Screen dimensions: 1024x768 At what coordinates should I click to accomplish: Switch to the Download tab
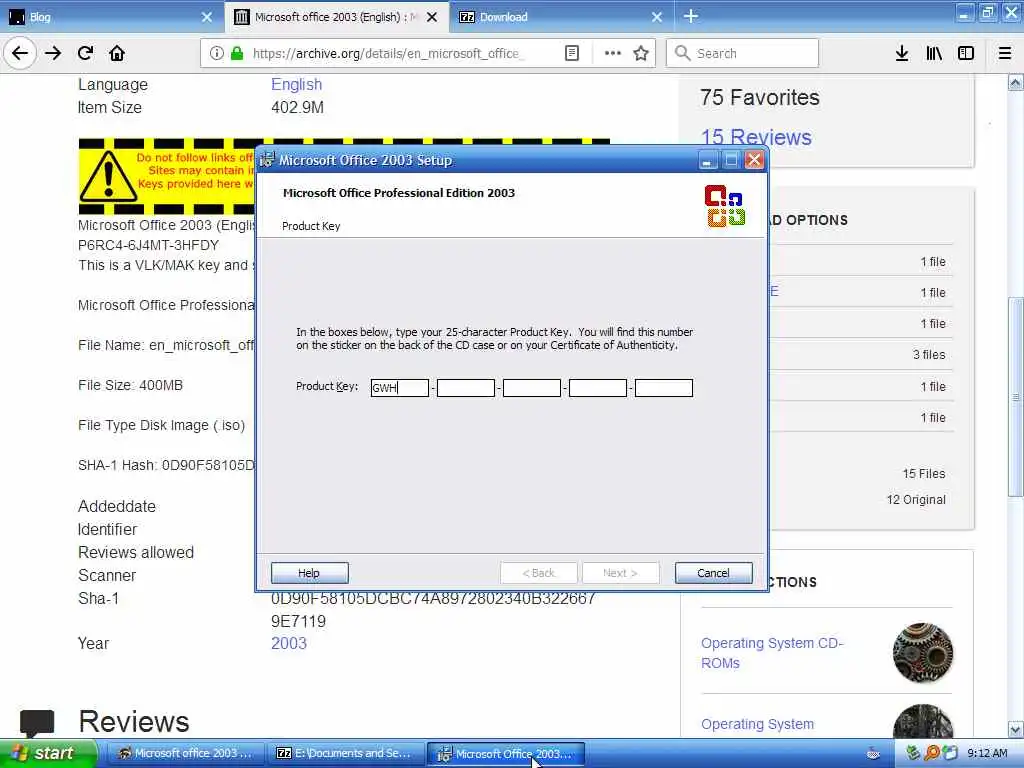pyautogui.click(x=561, y=17)
